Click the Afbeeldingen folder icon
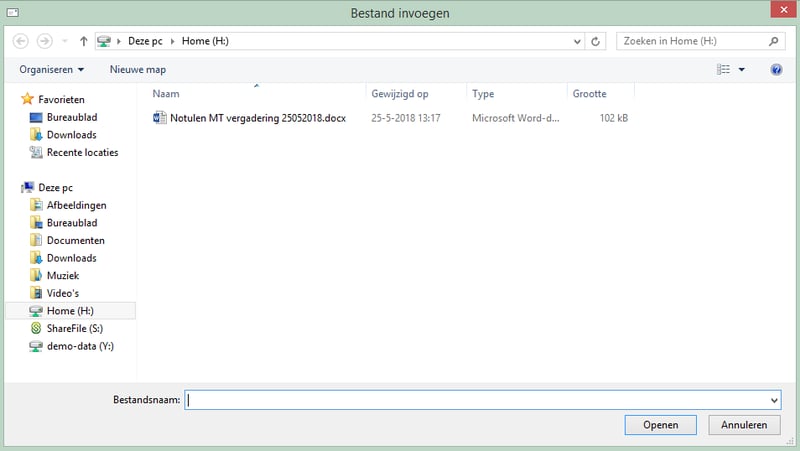The width and height of the screenshot is (800, 451). tap(36, 205)
